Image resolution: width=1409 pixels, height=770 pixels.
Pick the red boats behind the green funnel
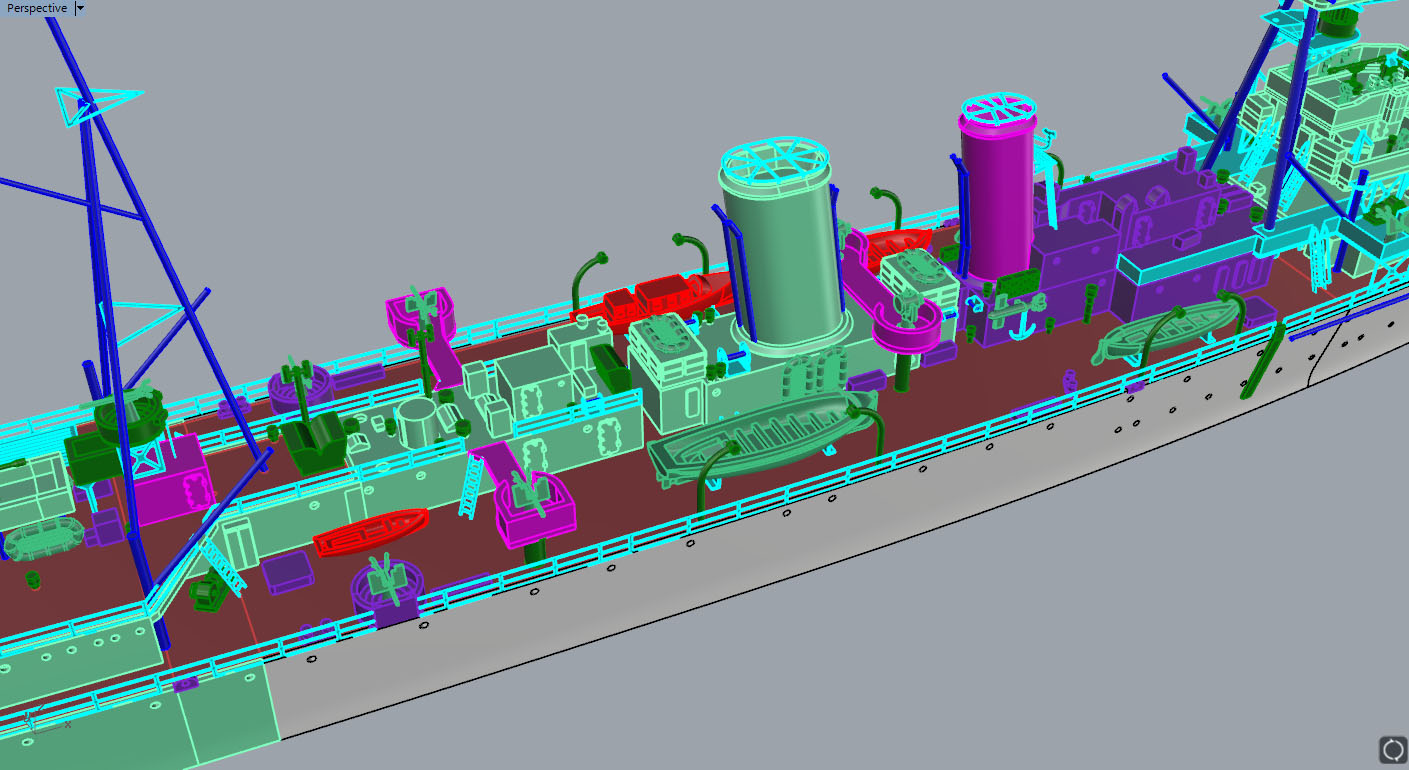point(668,292)
